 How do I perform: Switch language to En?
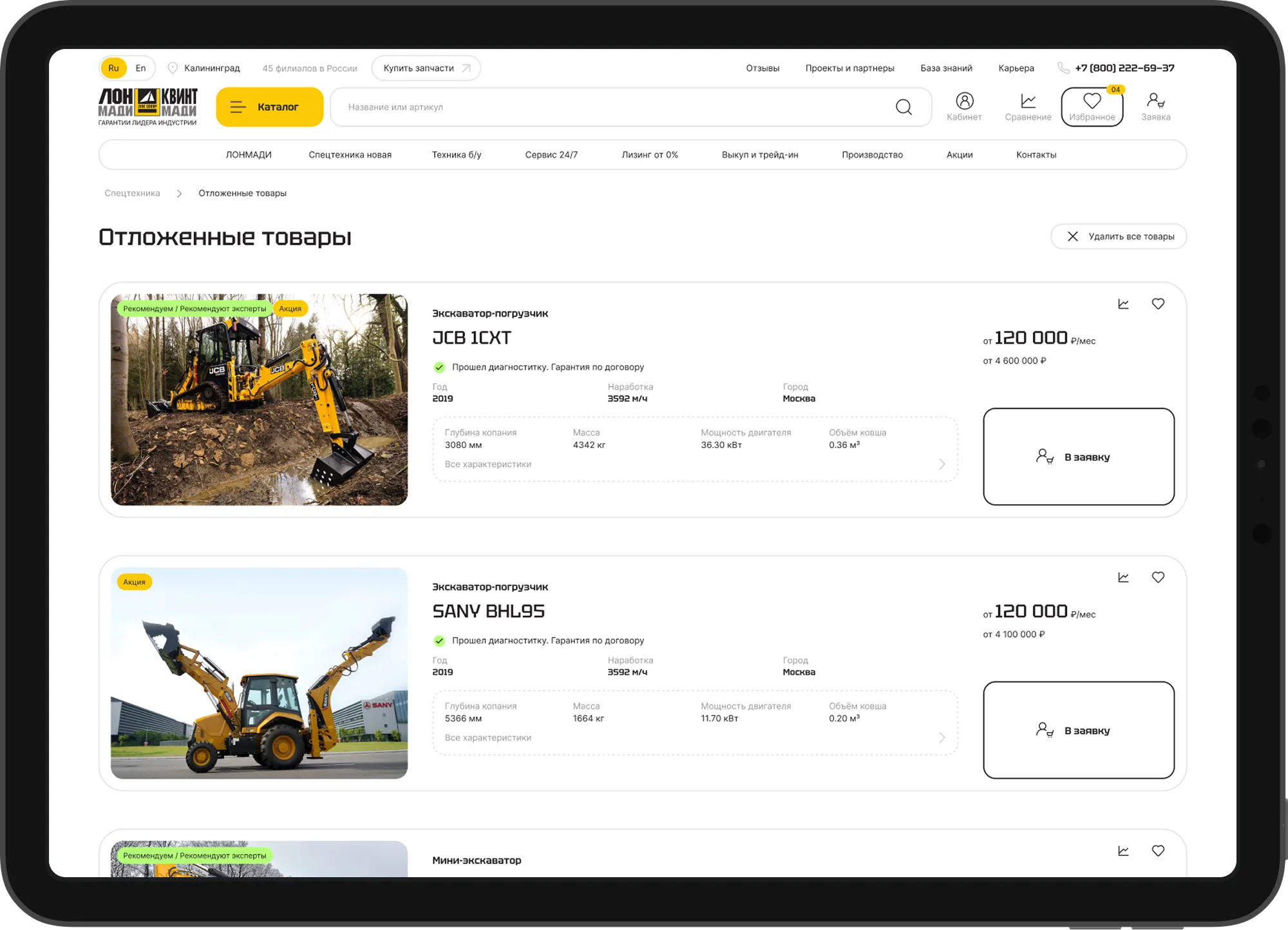140,68
